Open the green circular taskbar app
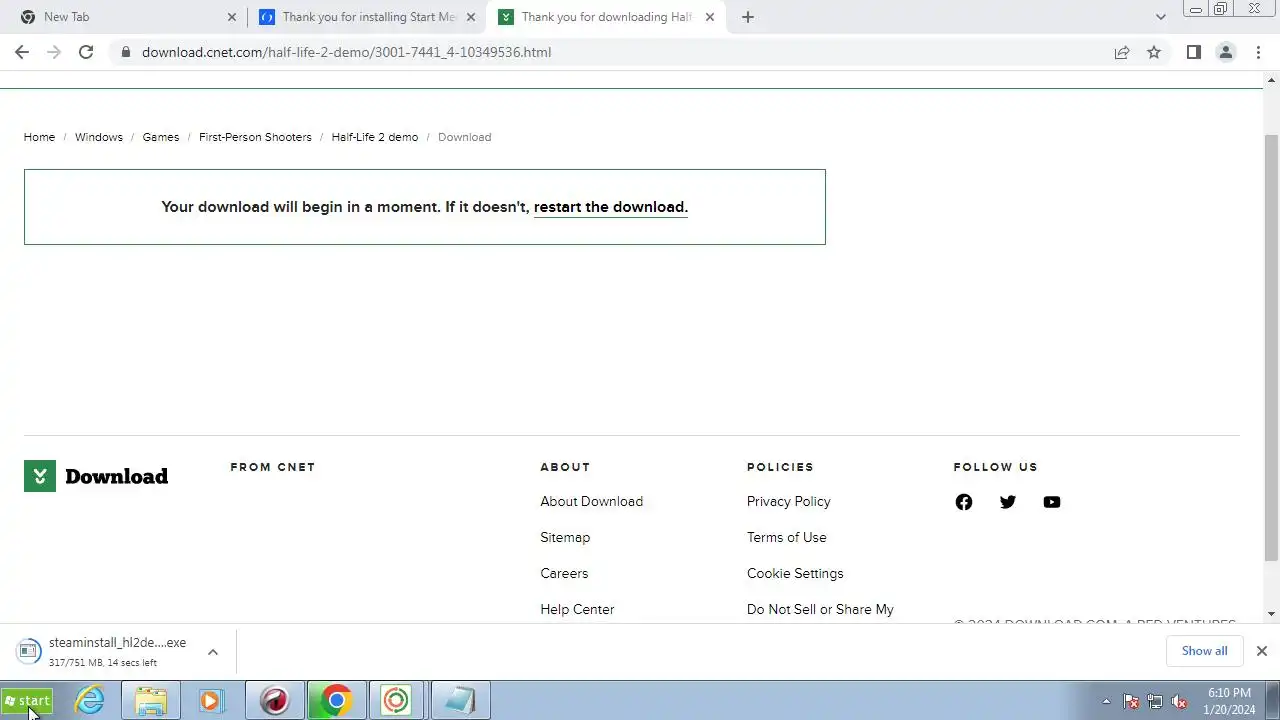 (397, 701)
